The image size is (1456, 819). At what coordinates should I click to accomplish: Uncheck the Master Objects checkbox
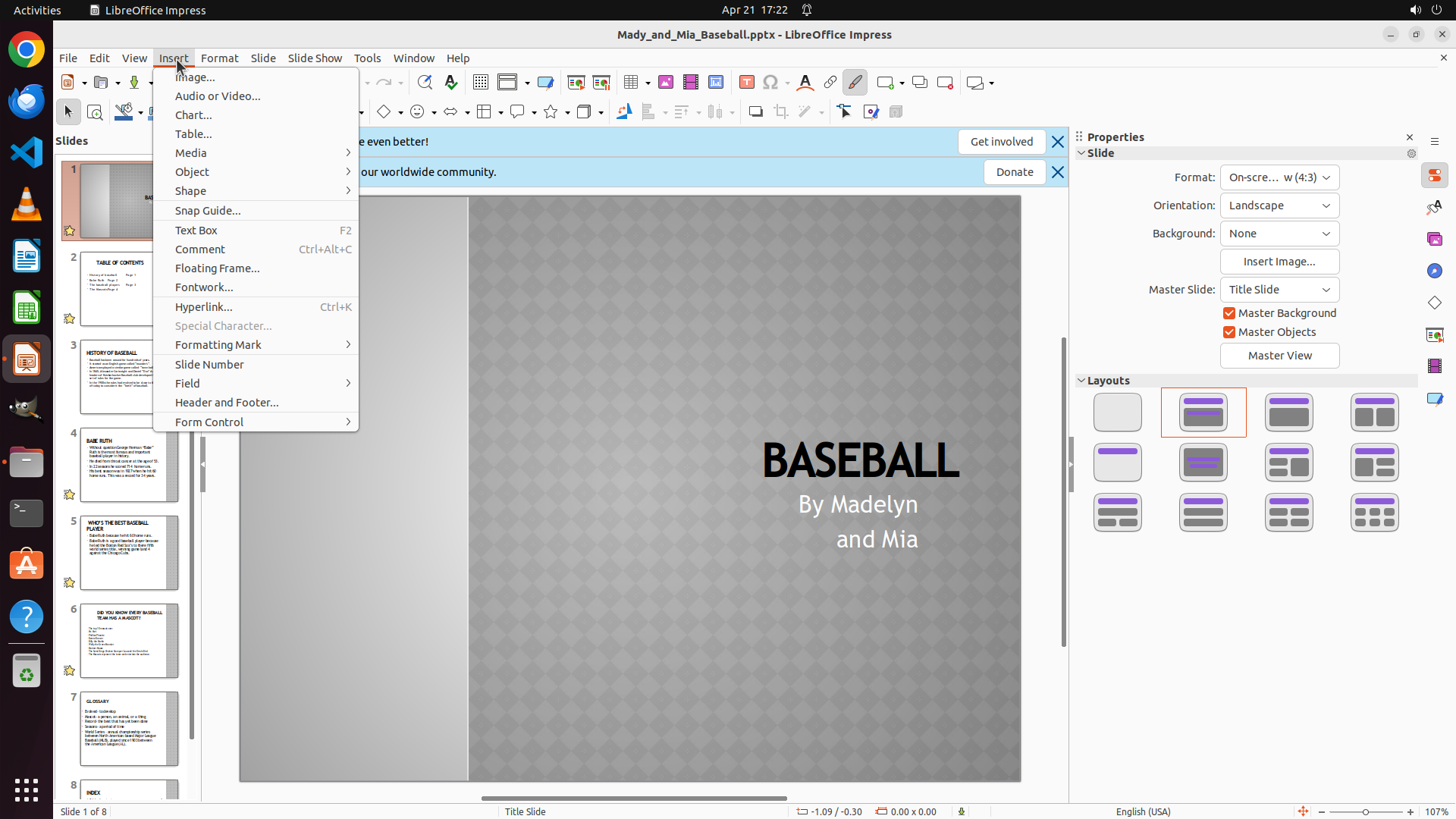pos(1229,332)
